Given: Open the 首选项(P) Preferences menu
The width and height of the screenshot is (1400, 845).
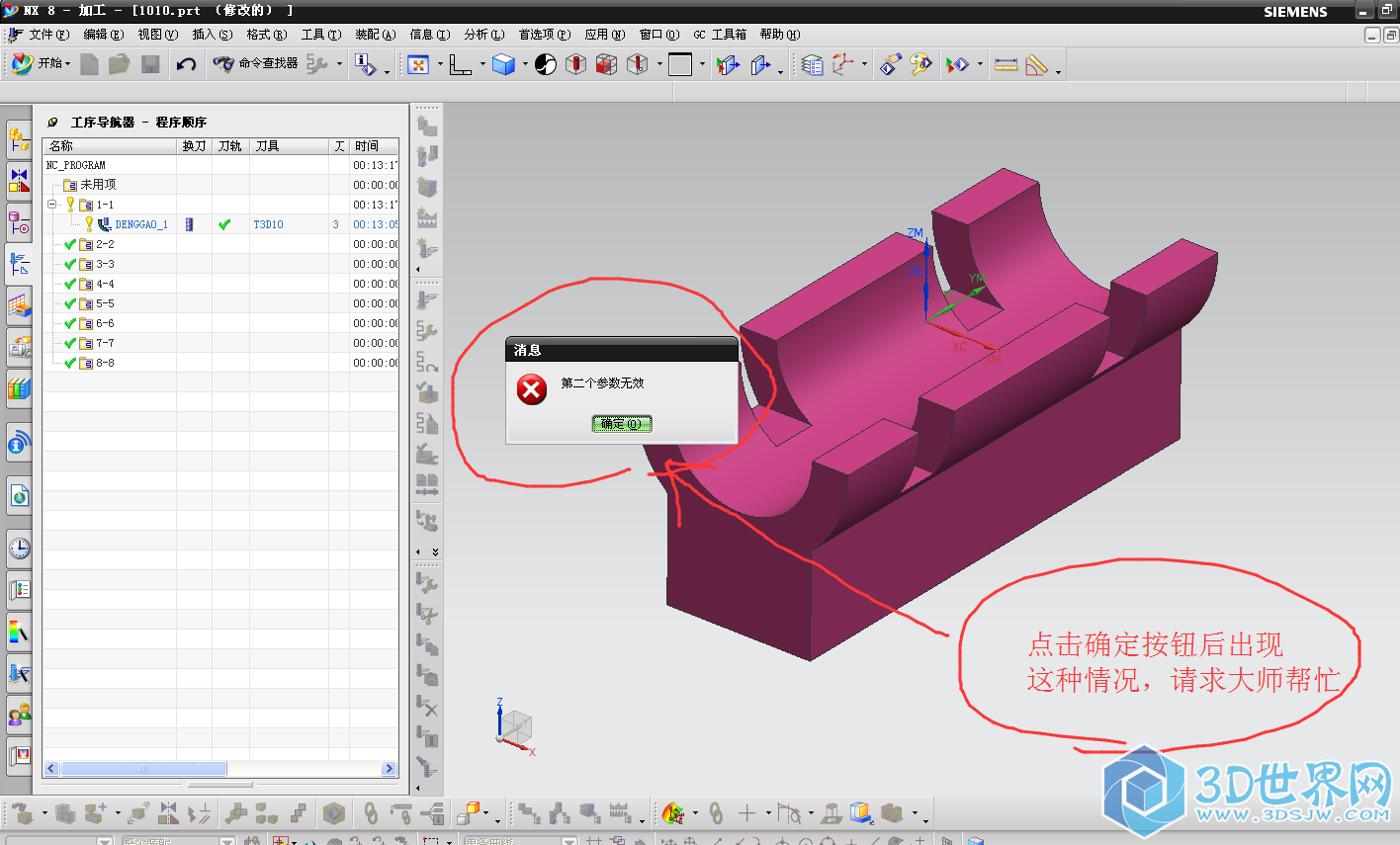Looking at the screenshot, I should coord(545,35).
